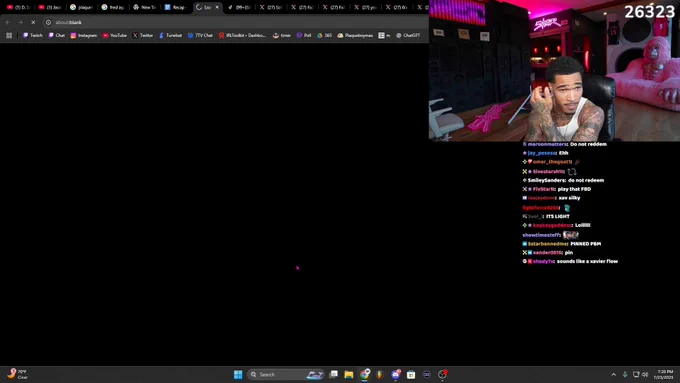The height and width of the screenshot is (383, 680).
Task: Switch to the Recap browser tab
Action: coord(175,7)
